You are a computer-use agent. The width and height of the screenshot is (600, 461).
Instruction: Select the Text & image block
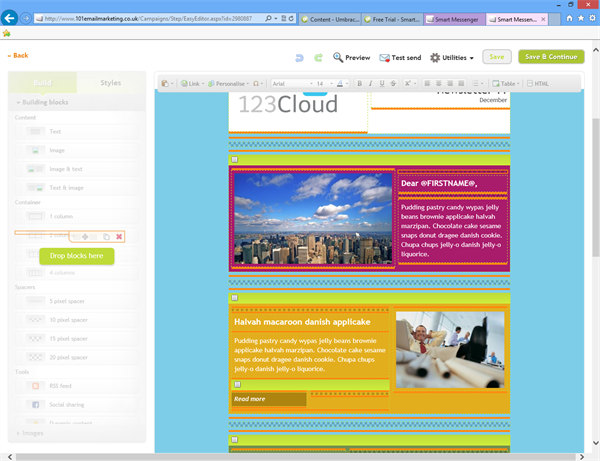click(77, 188)
